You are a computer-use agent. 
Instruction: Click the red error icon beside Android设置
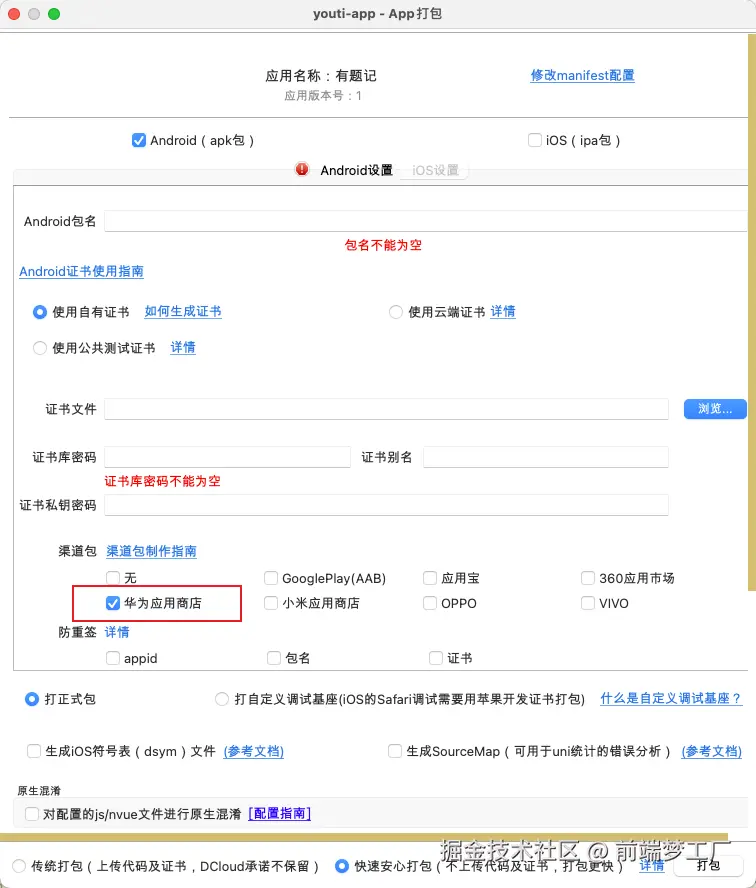click(302, 169)
